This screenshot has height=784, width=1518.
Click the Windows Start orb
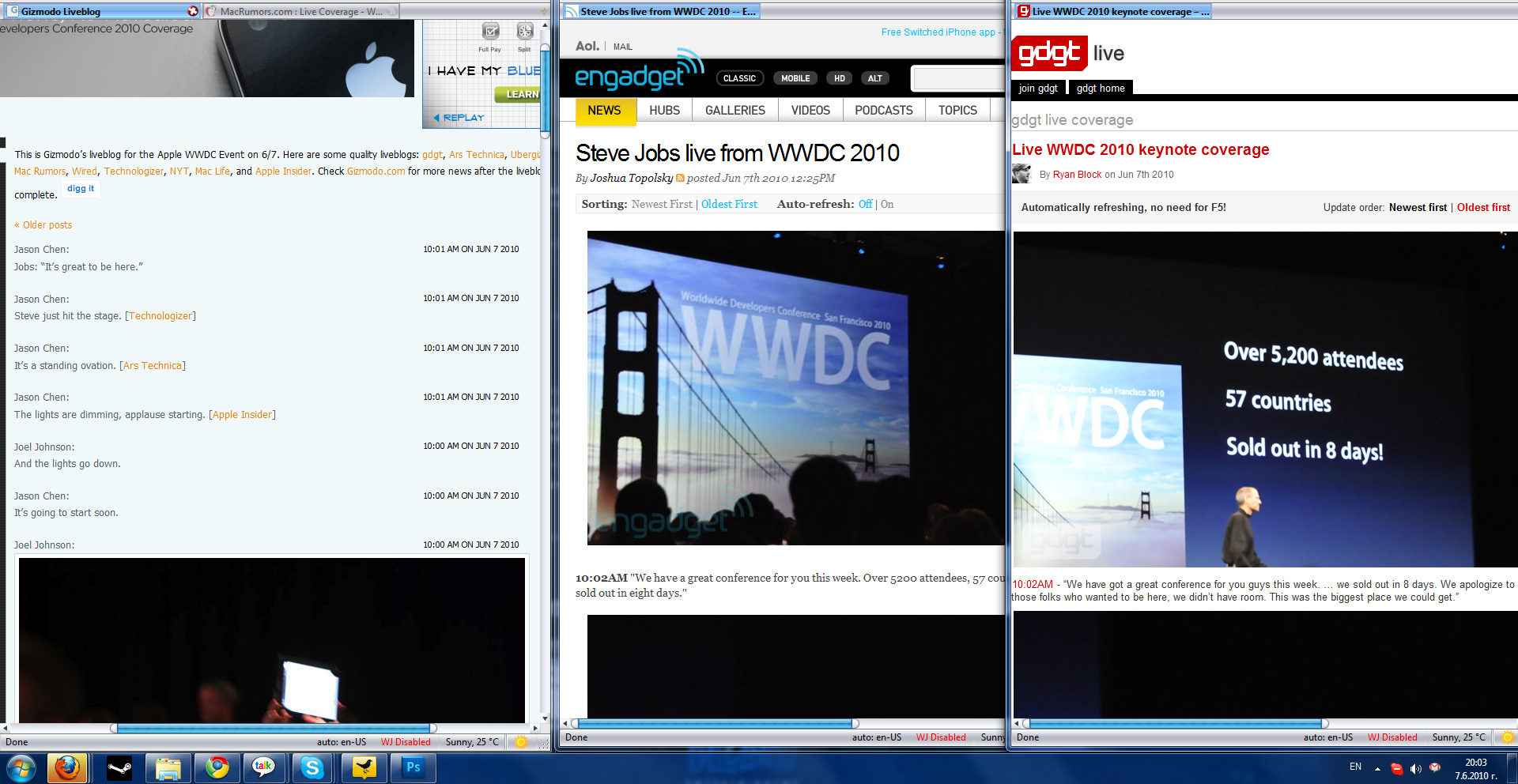pos(21,767)
